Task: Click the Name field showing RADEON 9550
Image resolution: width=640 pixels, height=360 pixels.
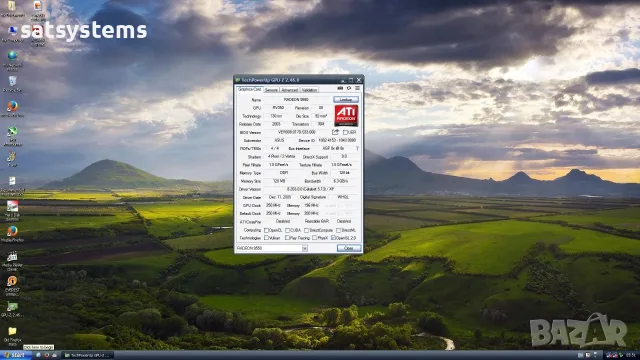Action: (297, 100)
